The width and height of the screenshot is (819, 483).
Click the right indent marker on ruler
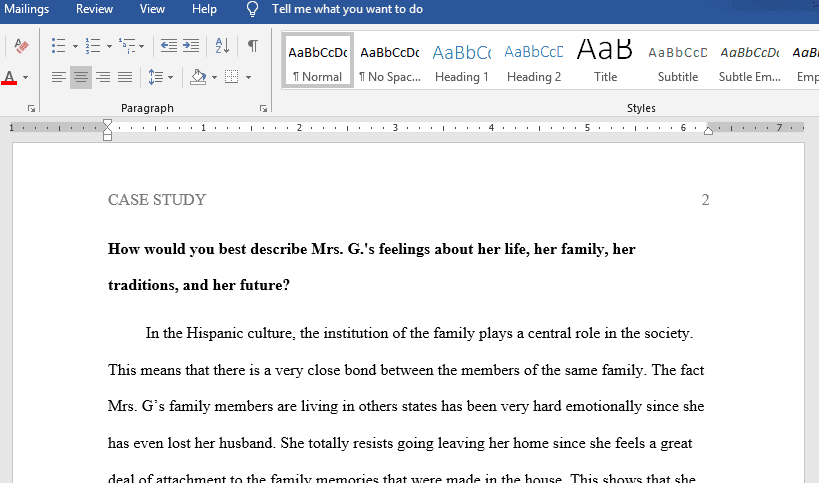pyautogui.click(x=708, y=131)
